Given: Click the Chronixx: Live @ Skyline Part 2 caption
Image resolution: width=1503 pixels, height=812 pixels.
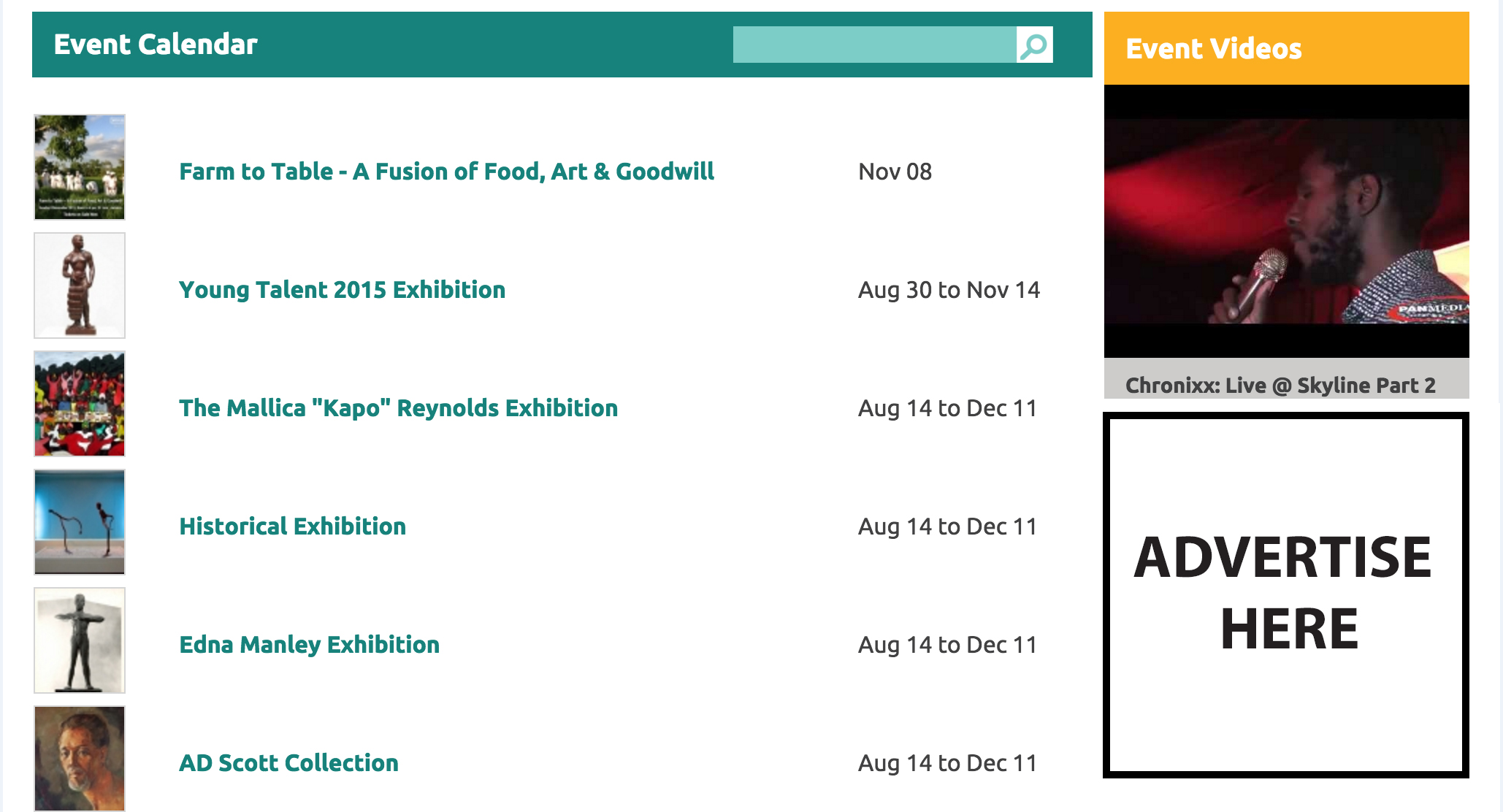Looking at the screenshot, I should pyautogui.click(x=1280, y=385).
